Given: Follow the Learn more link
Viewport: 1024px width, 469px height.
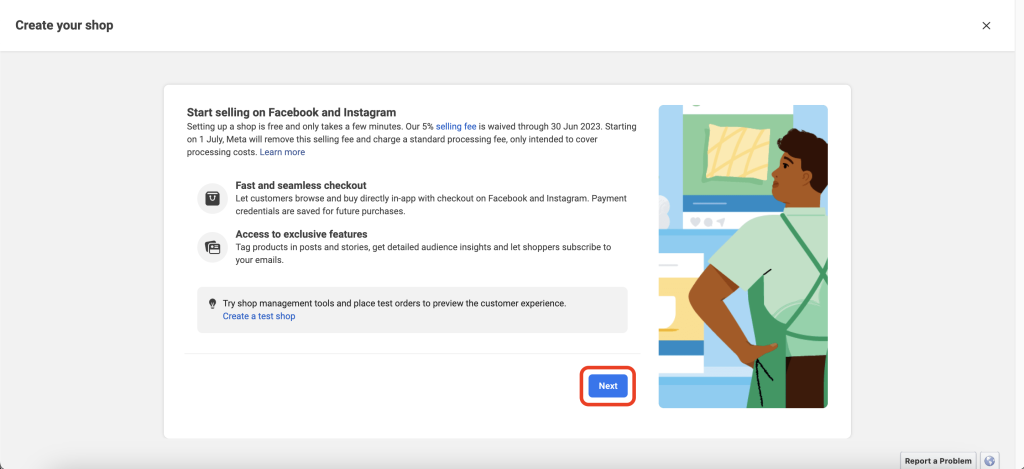Looking at the screenshot, I should (282, 152).
